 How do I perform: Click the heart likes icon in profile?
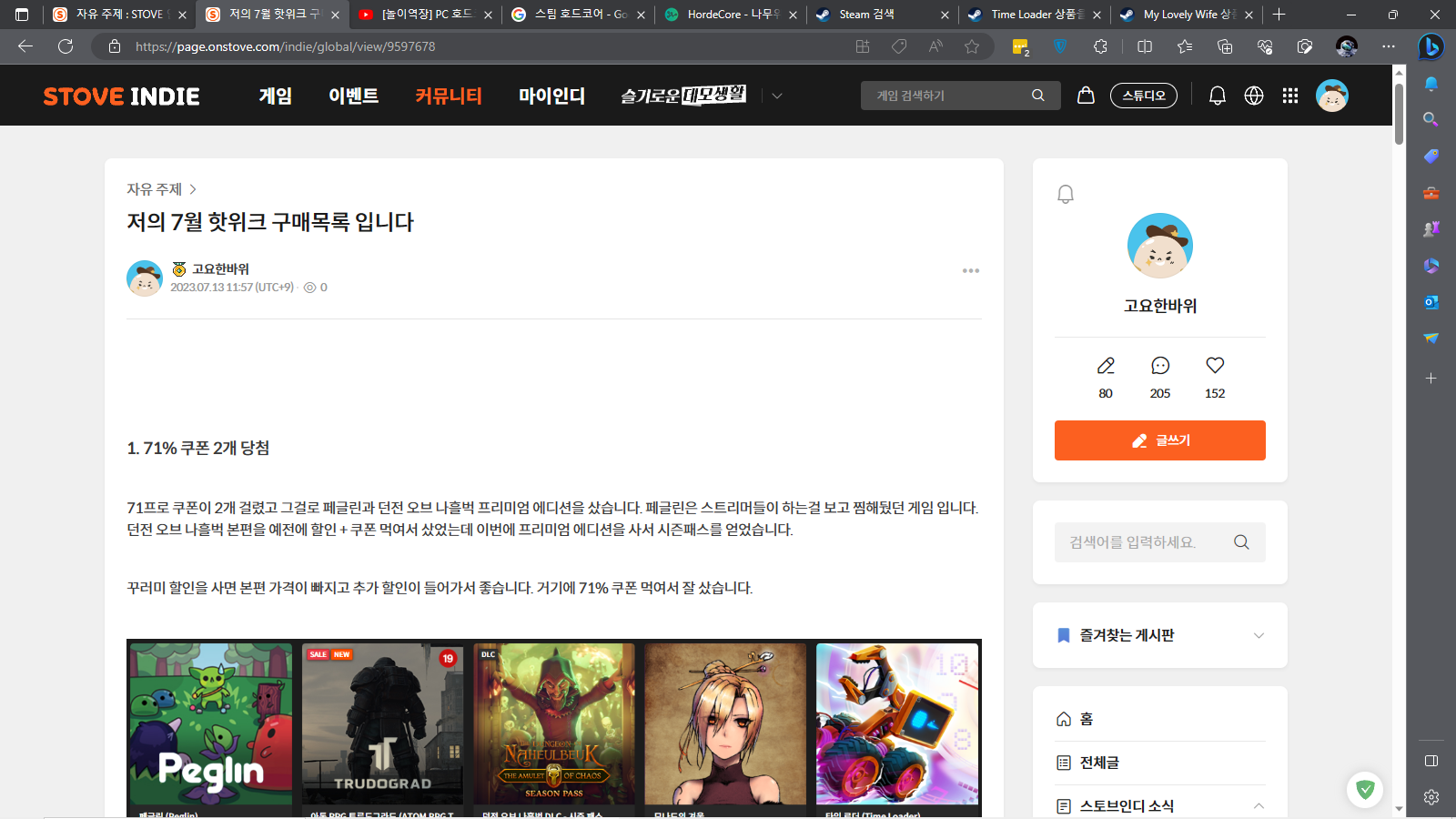[x=1215, y=366]
